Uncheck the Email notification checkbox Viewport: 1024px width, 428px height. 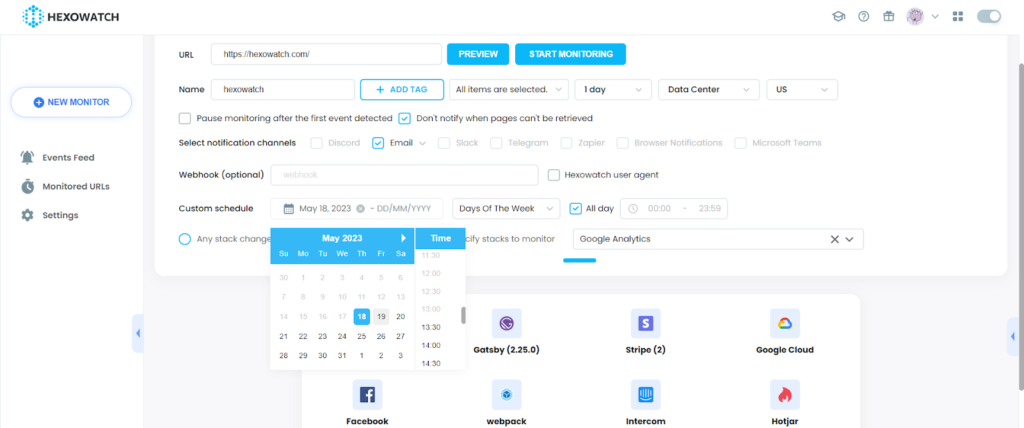pos(378,142)
